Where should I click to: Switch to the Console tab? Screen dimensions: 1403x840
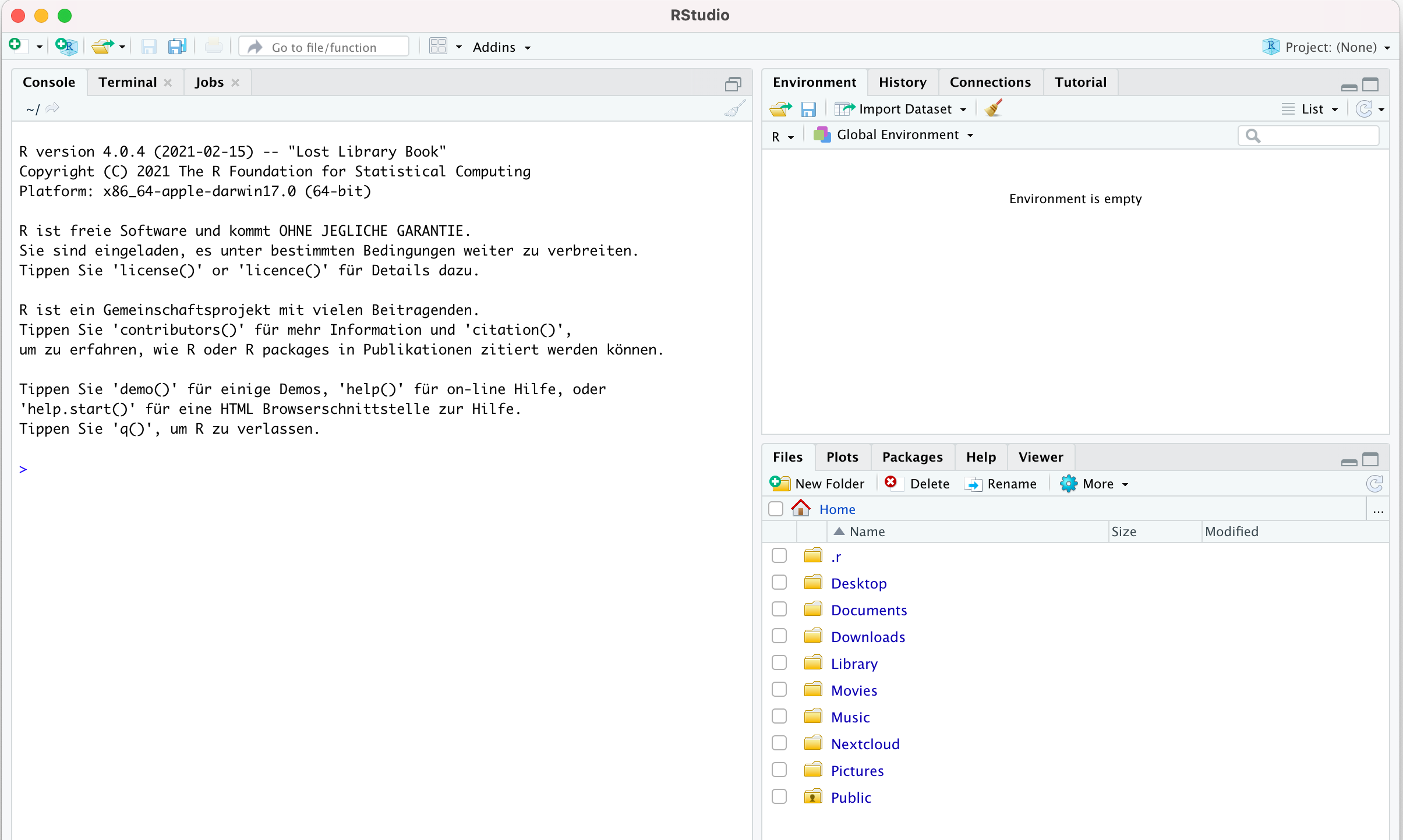coord(49,82)
